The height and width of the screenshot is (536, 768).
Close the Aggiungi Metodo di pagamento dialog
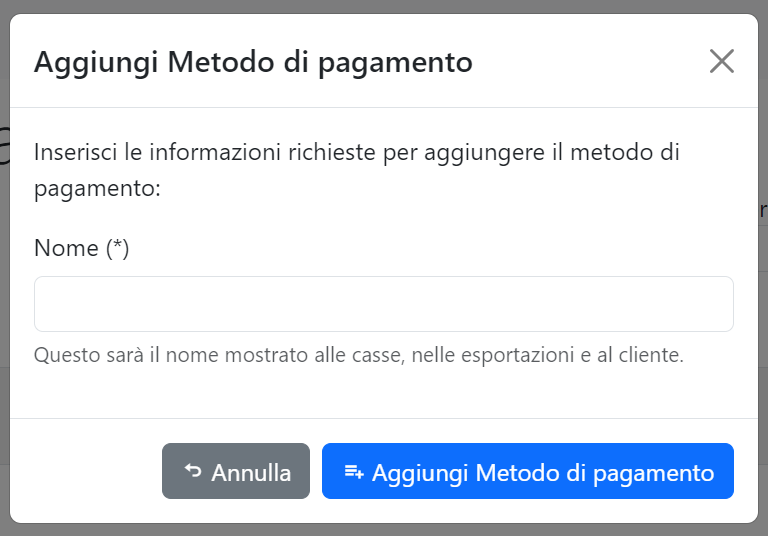pyautogui.click(x=721, y=61)
